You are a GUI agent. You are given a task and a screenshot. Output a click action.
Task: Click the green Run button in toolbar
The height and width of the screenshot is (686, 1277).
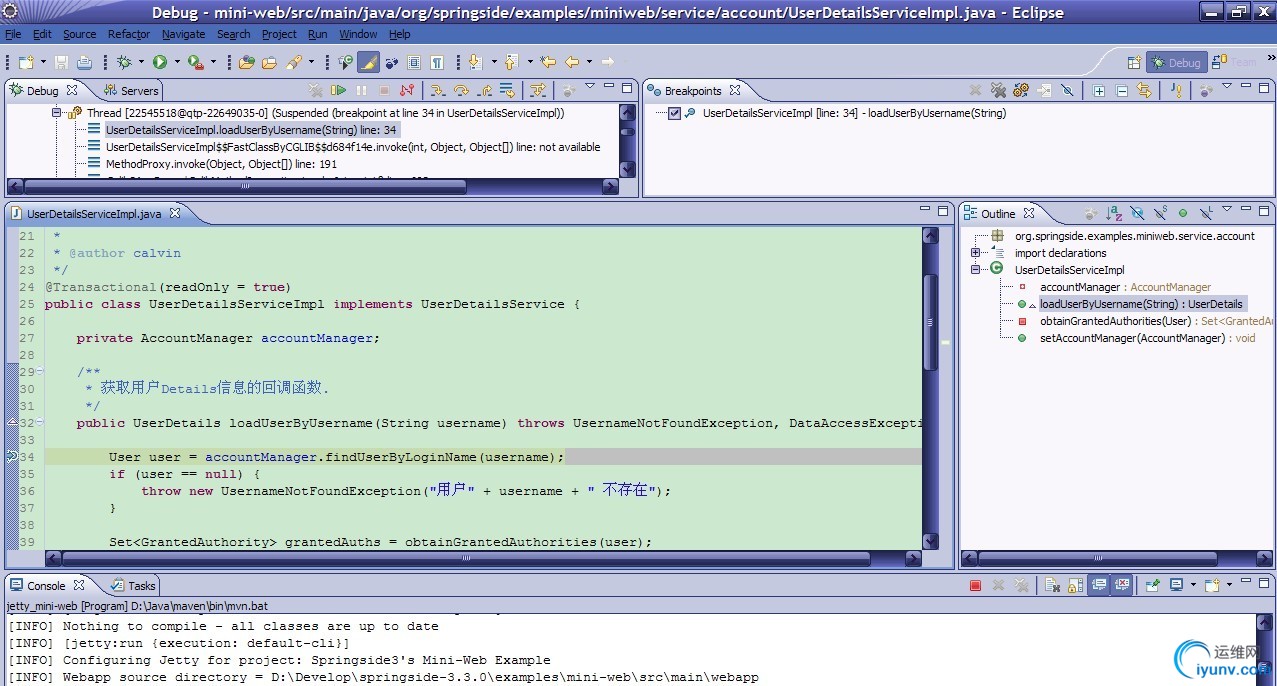[159, 62]
